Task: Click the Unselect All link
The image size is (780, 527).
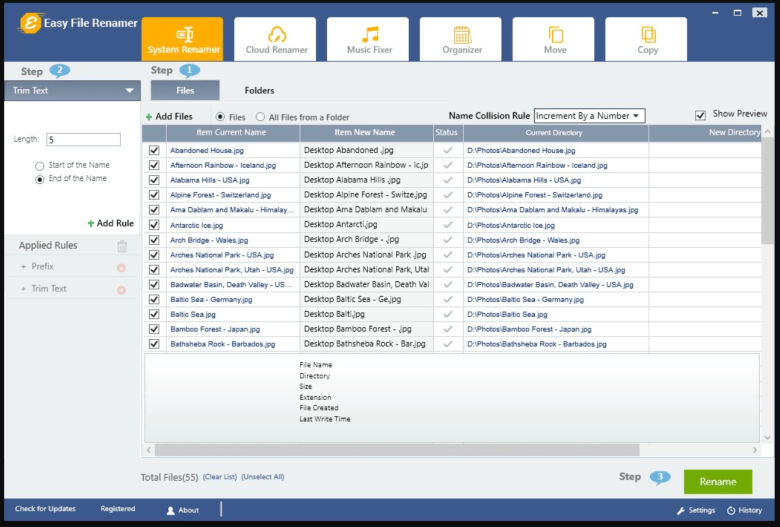Action: 263,477
